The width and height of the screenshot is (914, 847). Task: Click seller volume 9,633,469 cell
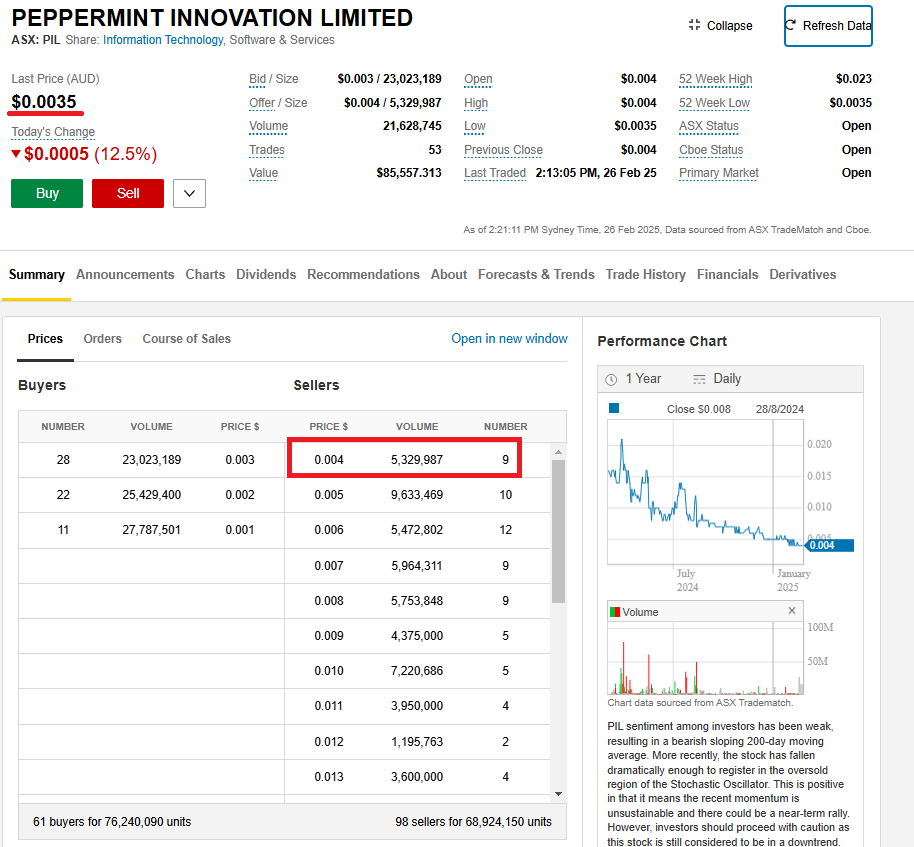(x=417, y=495)
